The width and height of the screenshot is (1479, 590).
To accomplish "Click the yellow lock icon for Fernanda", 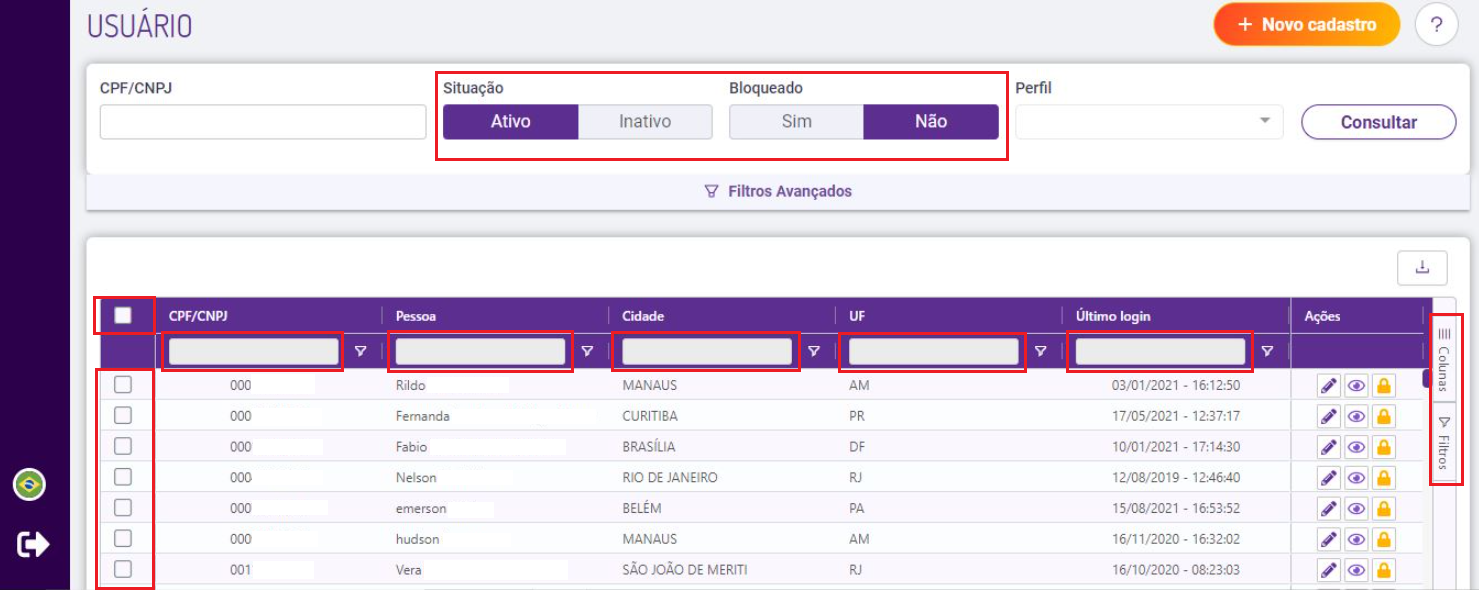I will (1384, 416).
